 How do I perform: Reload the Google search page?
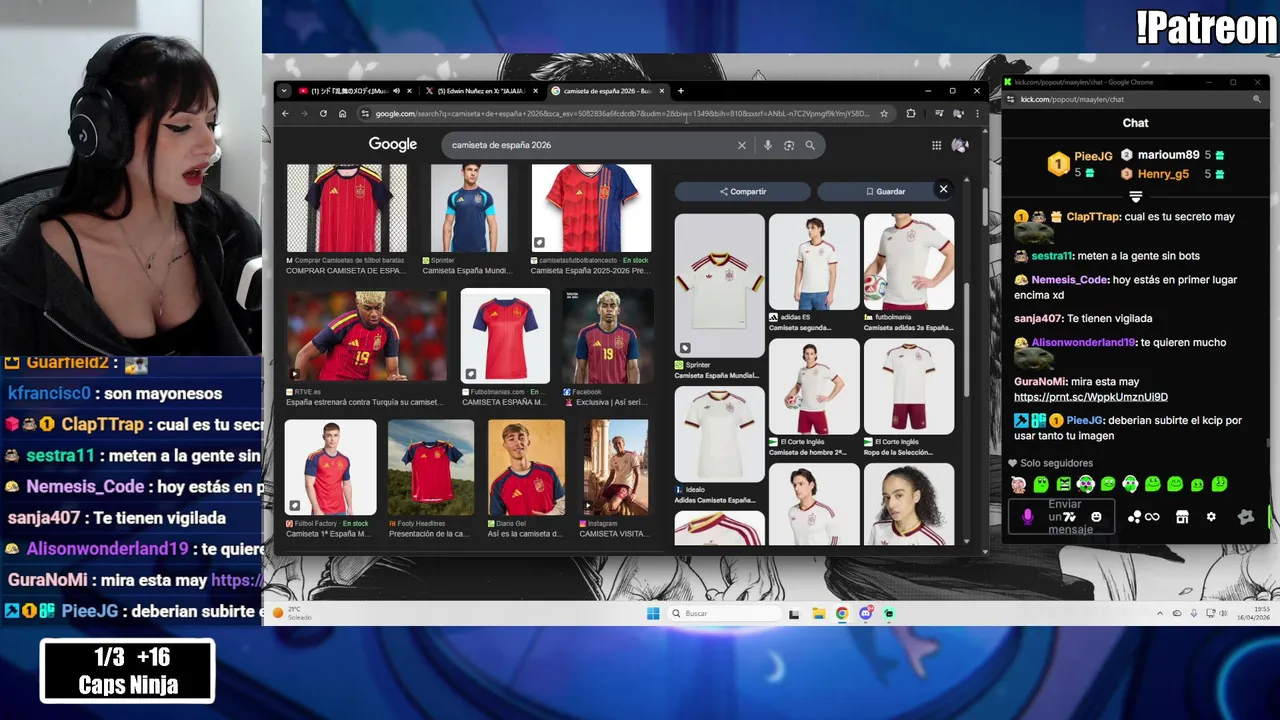tap(323, 114)
